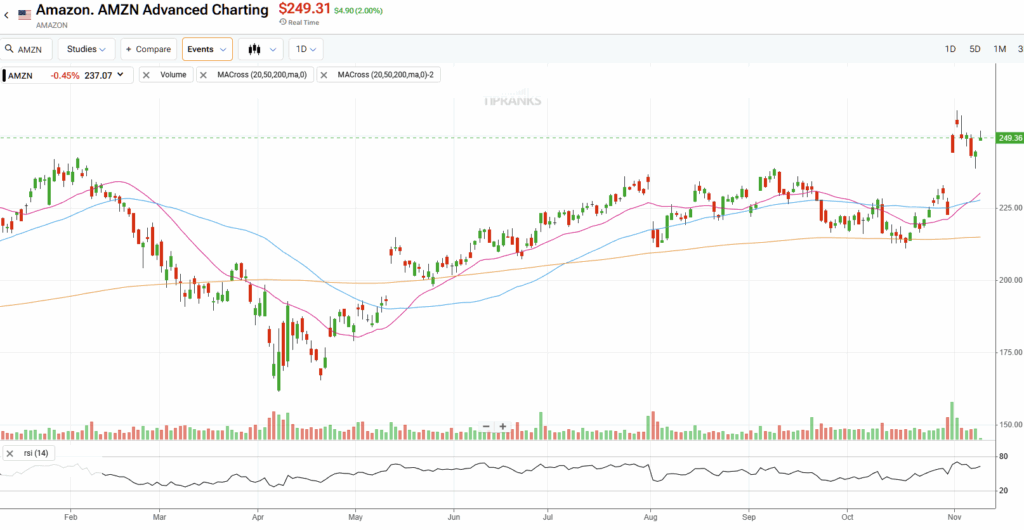Zoom out the chart with minus button
Image resolution: width=1024 pixels, height=530 pixels.
click(x=486, y=426)
